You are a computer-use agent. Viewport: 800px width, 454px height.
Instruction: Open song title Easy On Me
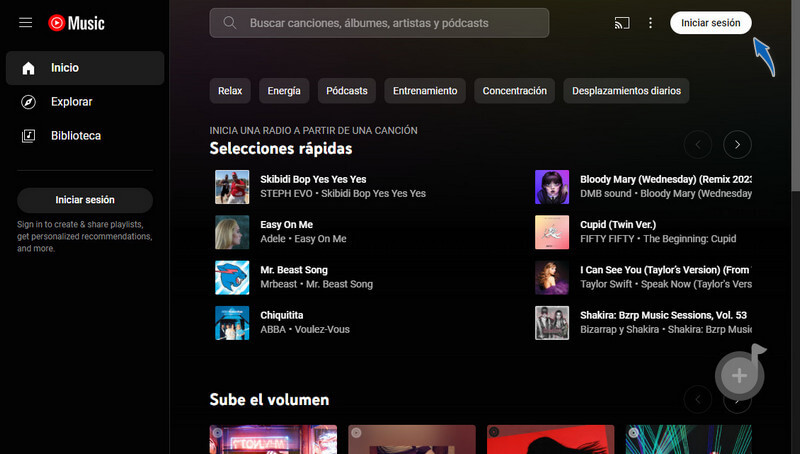point(287,225)
